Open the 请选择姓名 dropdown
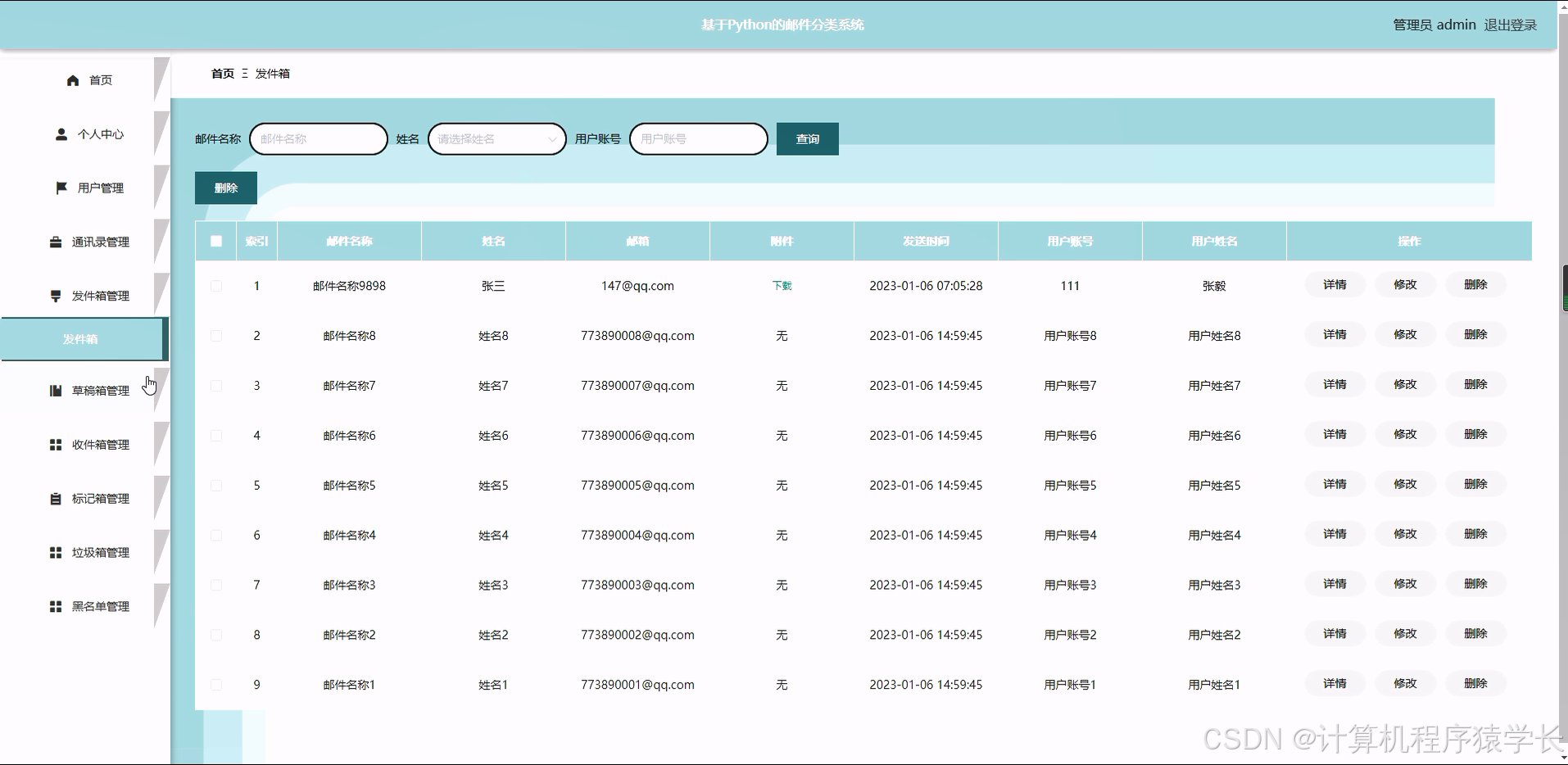The height and width of the screenshot is (765, 1568). click(497, 139)
